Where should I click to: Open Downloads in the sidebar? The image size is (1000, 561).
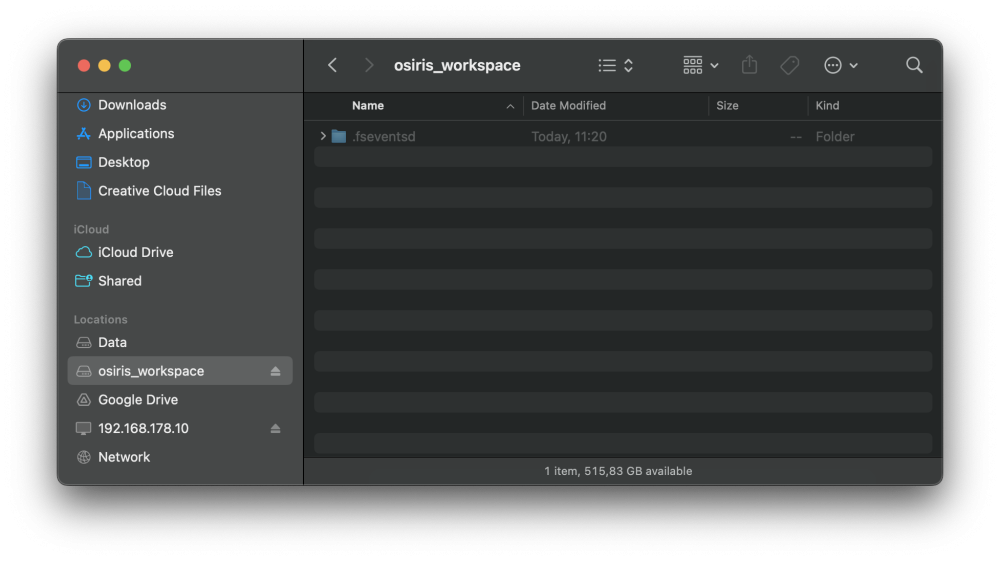[132, 105]
